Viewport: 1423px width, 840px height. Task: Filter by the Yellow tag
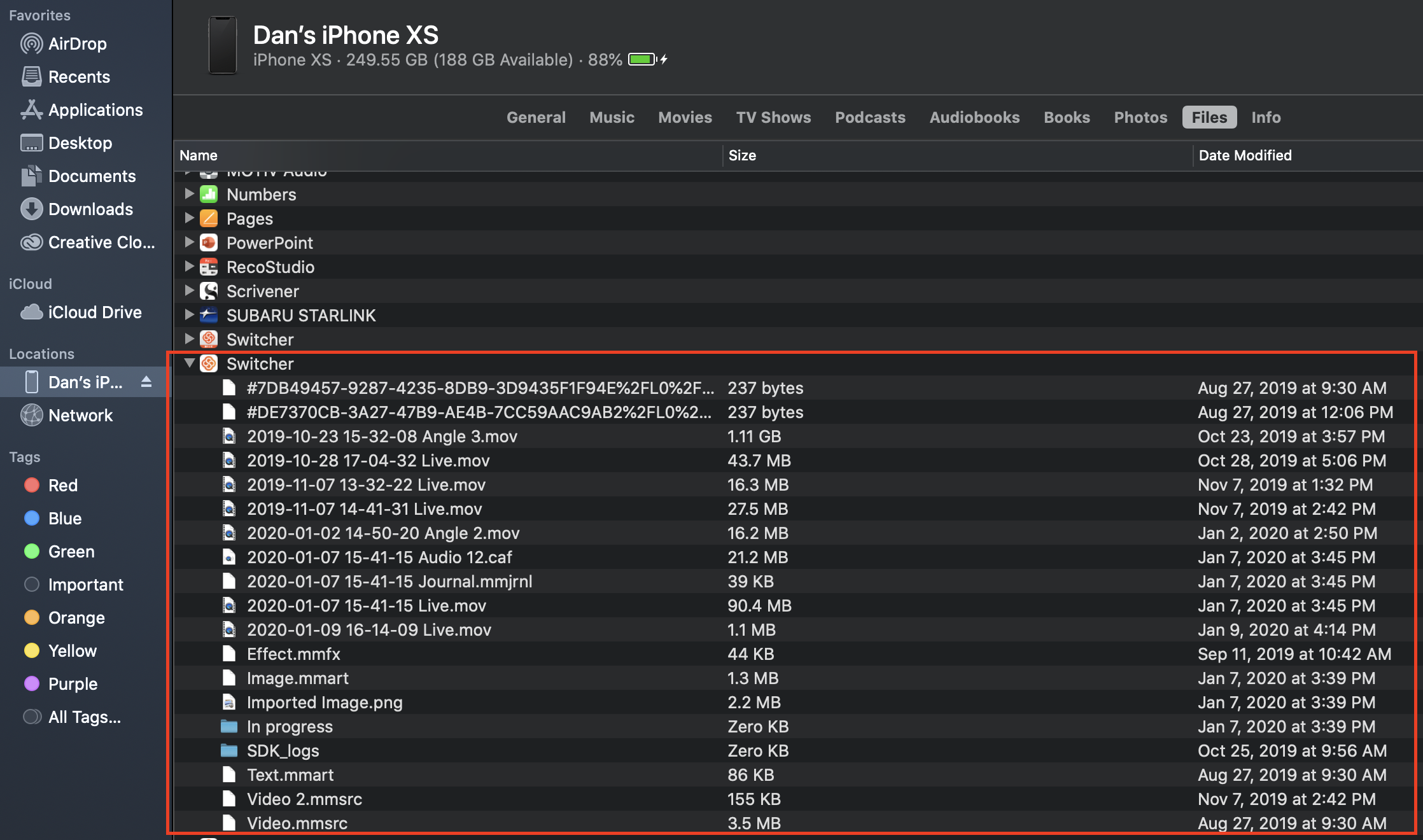[x=60, y=651]
